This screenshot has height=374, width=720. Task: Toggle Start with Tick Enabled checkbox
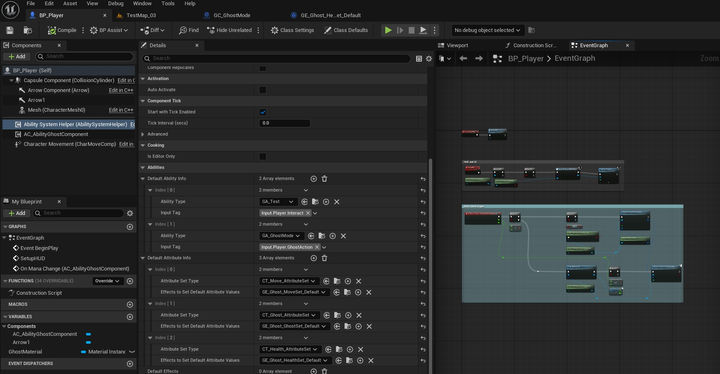[263, 112]
